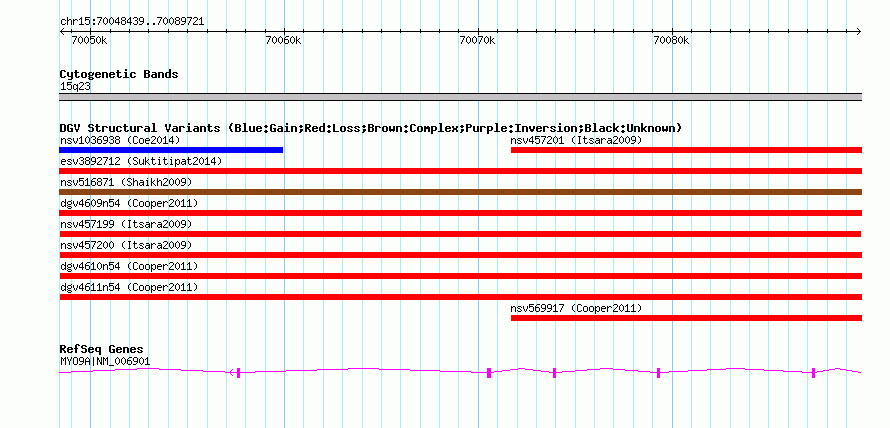This screenshot has width=890, height=428.
Task: Click the DGV Structural Variants track title
Action: (x=371, y=128)
